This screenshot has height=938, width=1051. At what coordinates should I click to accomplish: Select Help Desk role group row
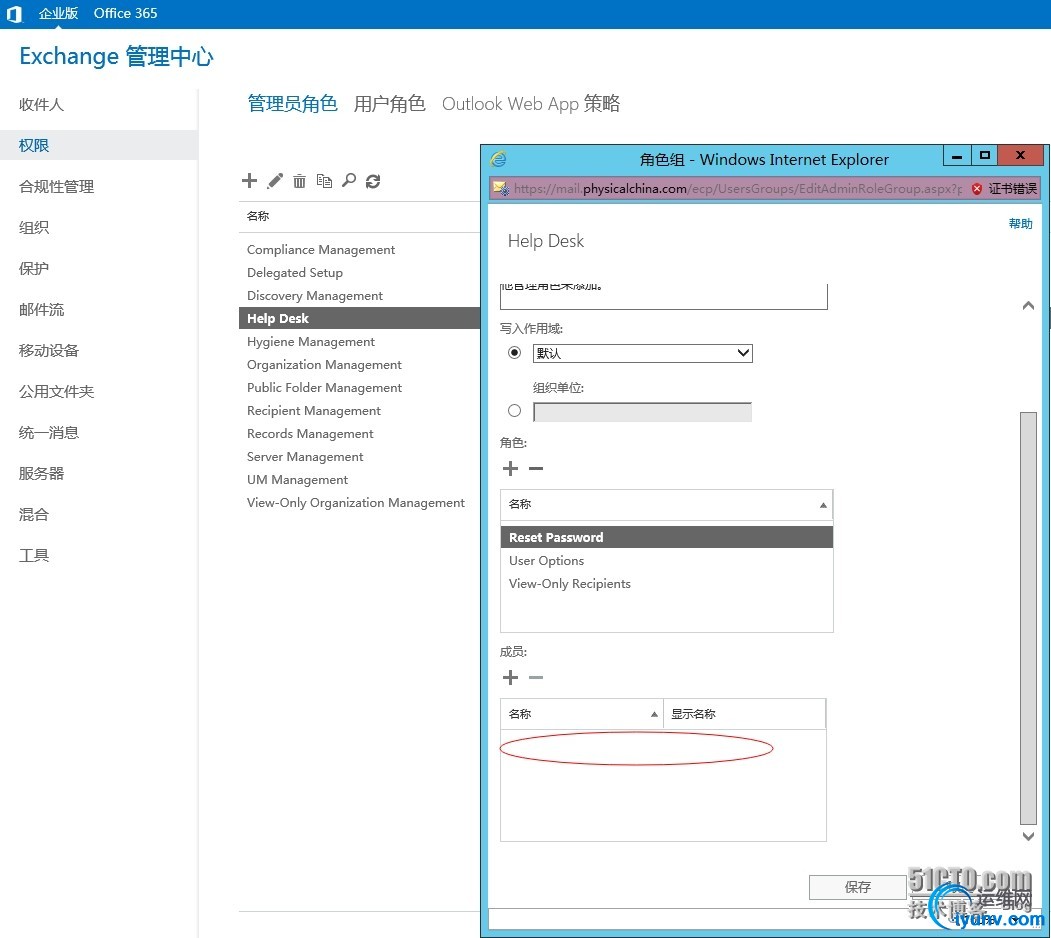tap(359, 318)
